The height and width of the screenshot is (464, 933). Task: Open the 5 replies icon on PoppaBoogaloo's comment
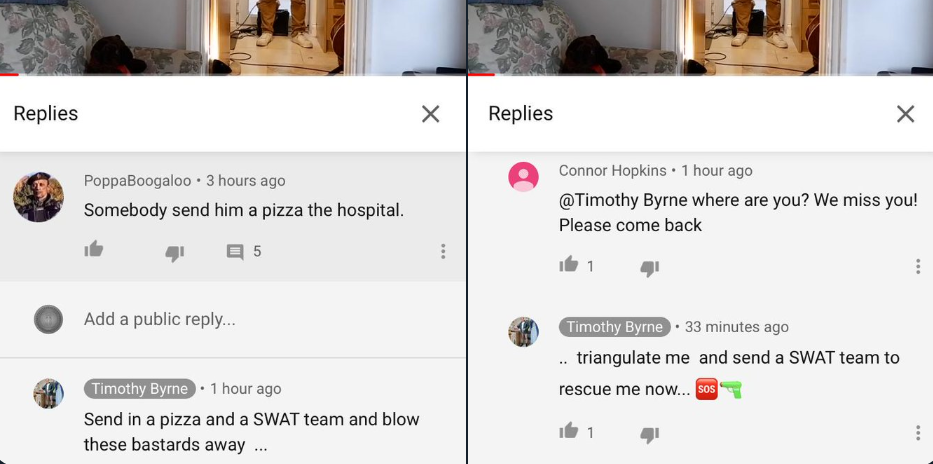(x=235, y=252)
